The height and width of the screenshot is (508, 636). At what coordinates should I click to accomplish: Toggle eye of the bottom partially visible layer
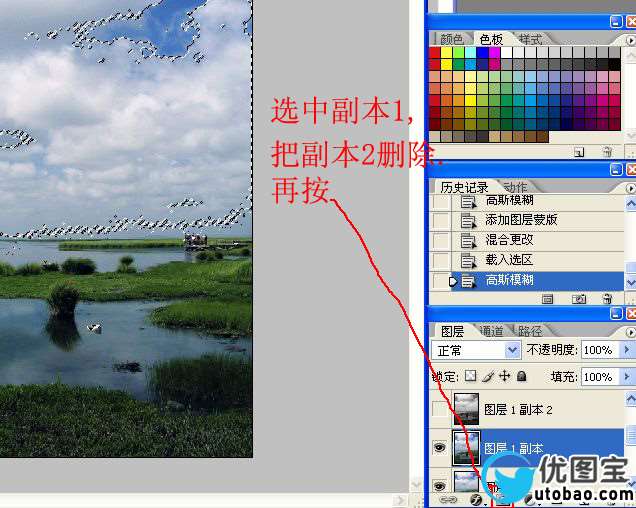(x=440, y=486)
